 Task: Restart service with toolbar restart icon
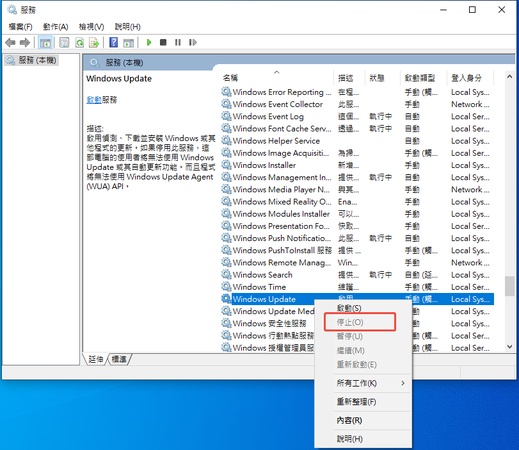(x=193, y=42)
